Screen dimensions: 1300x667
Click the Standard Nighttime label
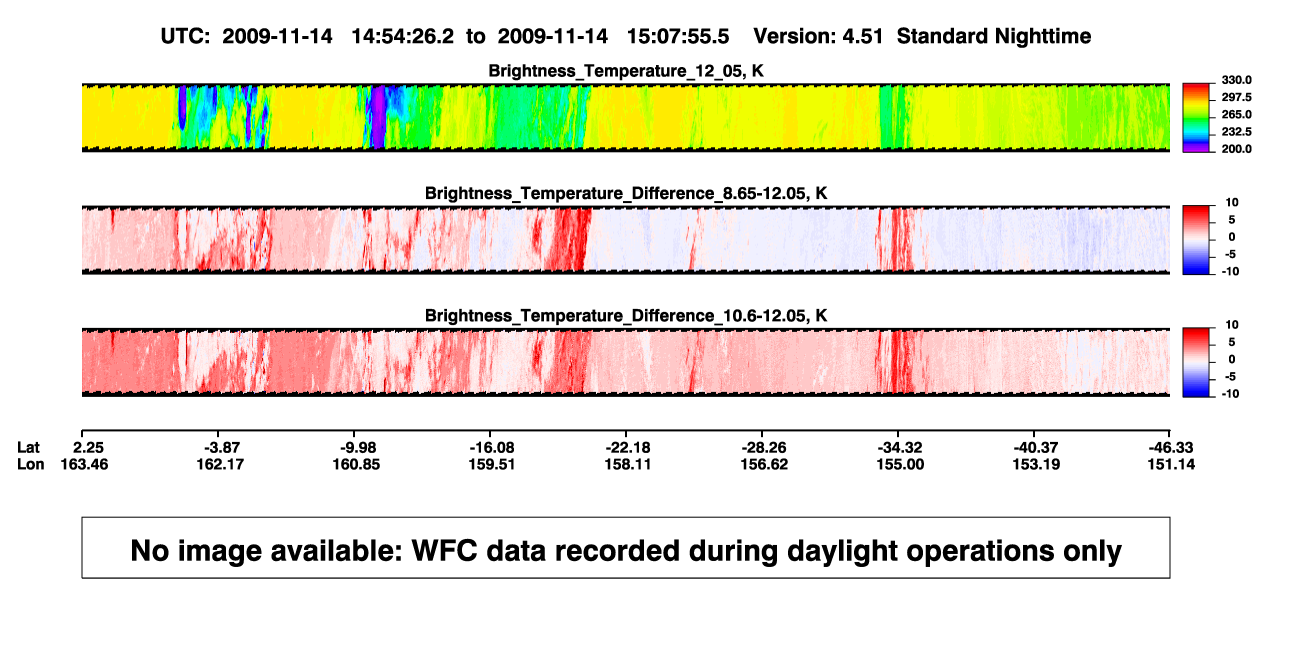994,36
